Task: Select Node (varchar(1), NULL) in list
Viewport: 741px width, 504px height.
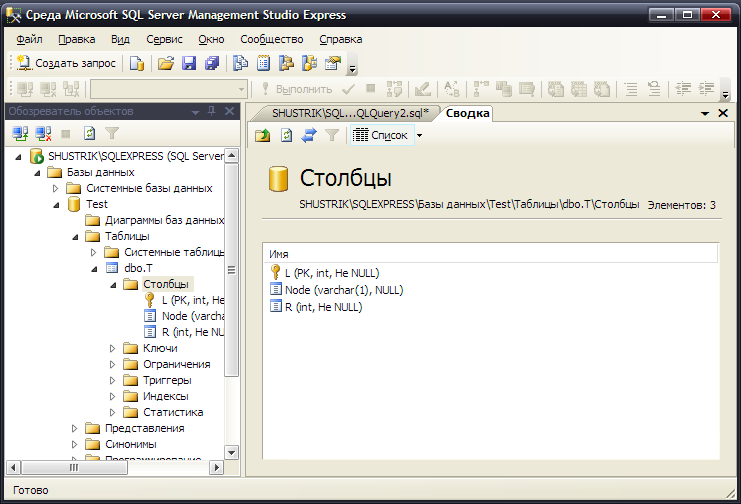Action: pos(344,290)
